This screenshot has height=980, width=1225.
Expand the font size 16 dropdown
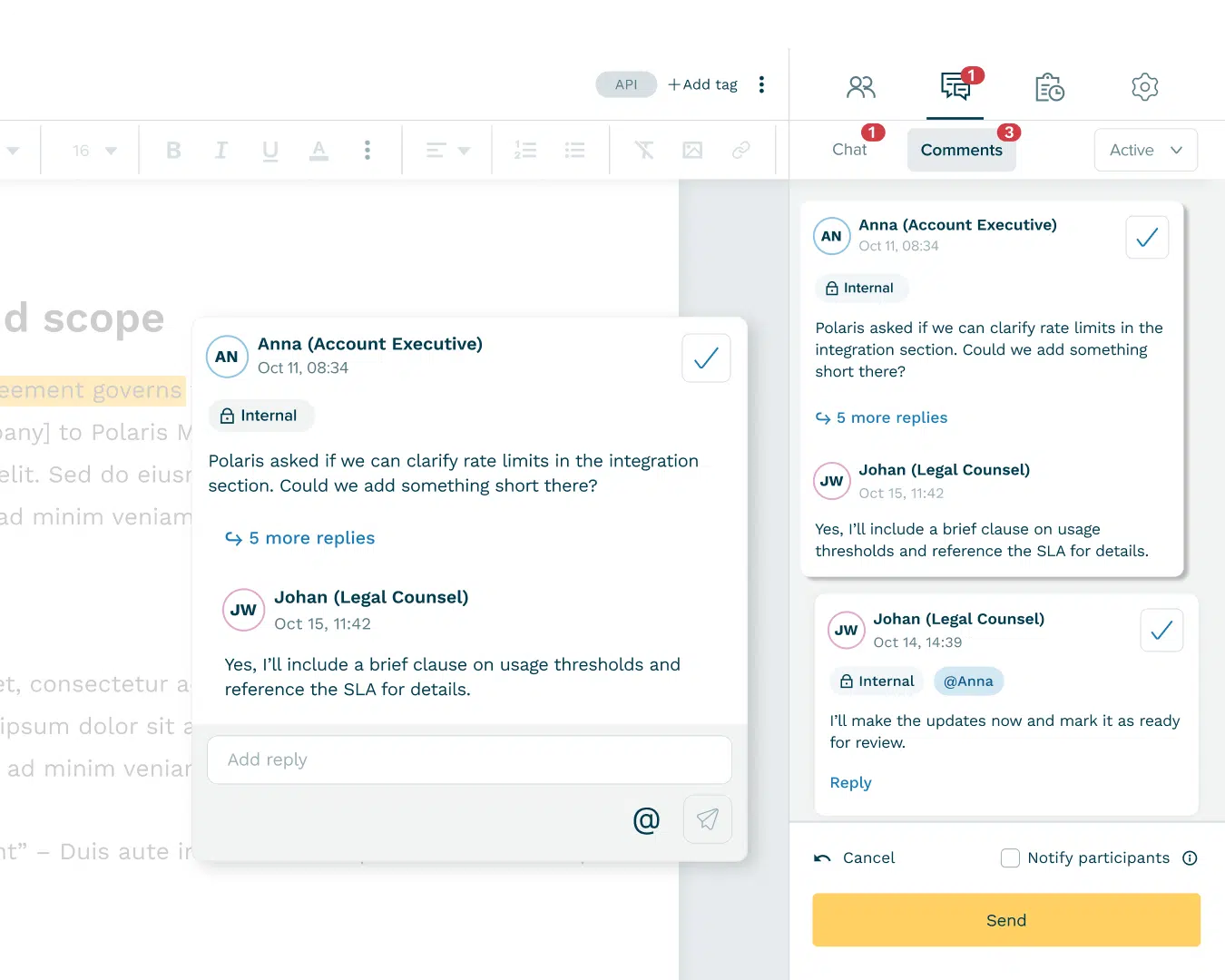tap(94, 151)
